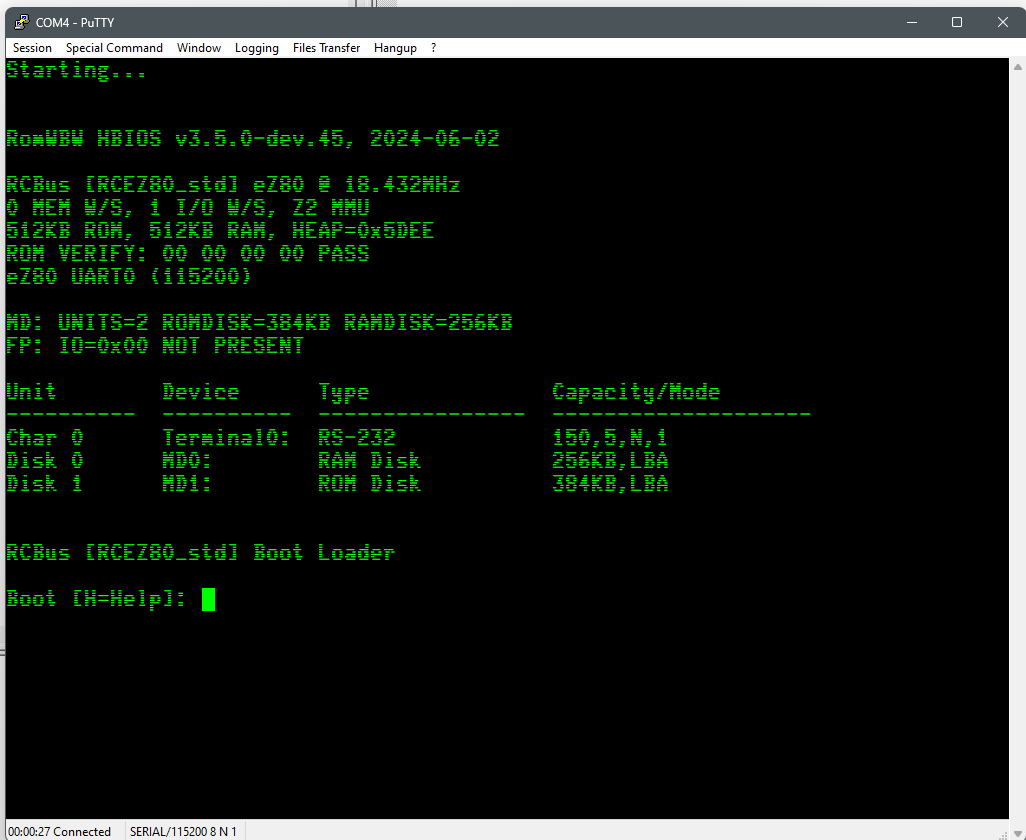Image resolution: width=1026 pixels, height=840 pixels.
Task: Click '150,5,N,1' capacity cell
Action: pos(610,438)
